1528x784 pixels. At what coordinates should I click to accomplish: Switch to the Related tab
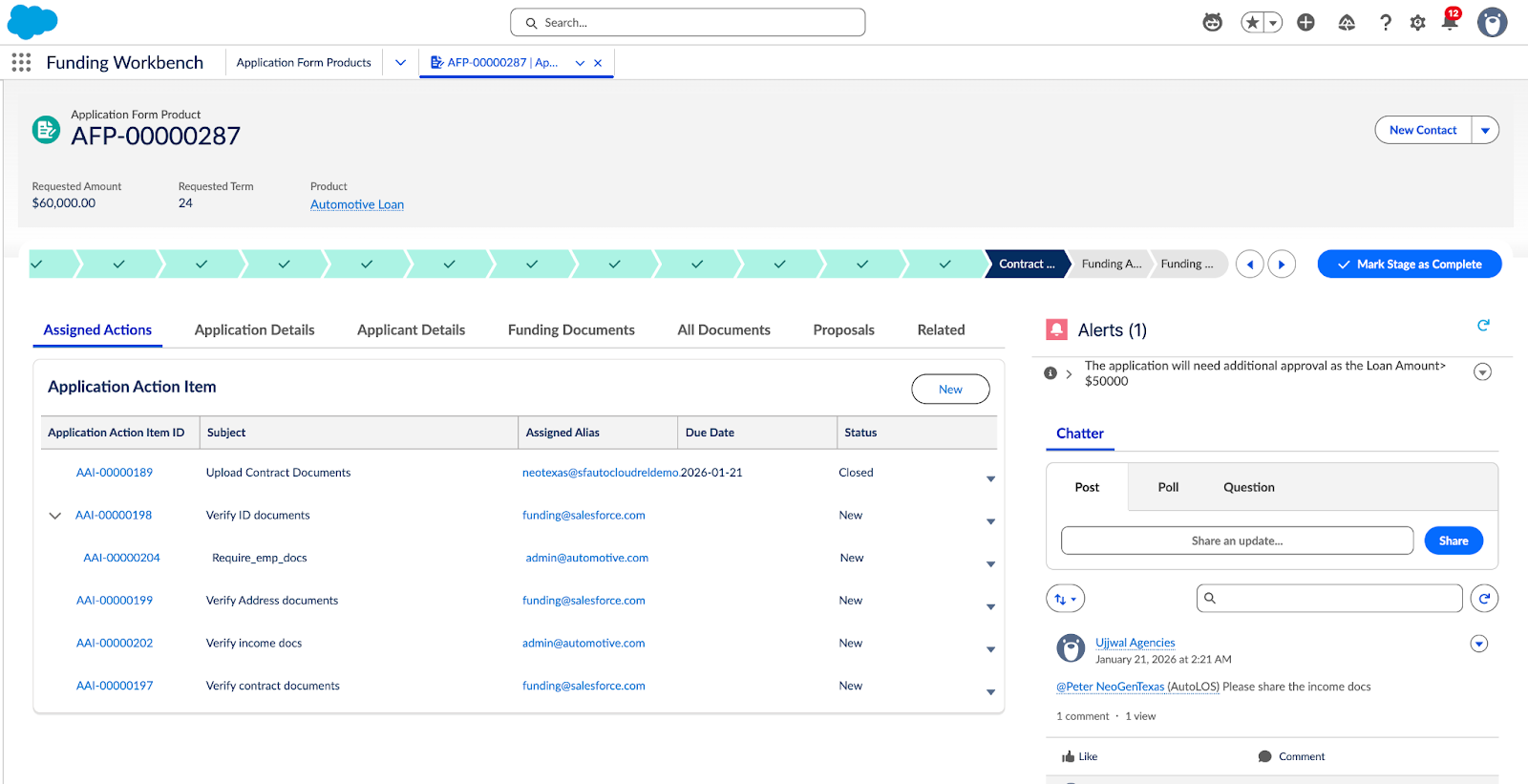[x=941, y=329]
